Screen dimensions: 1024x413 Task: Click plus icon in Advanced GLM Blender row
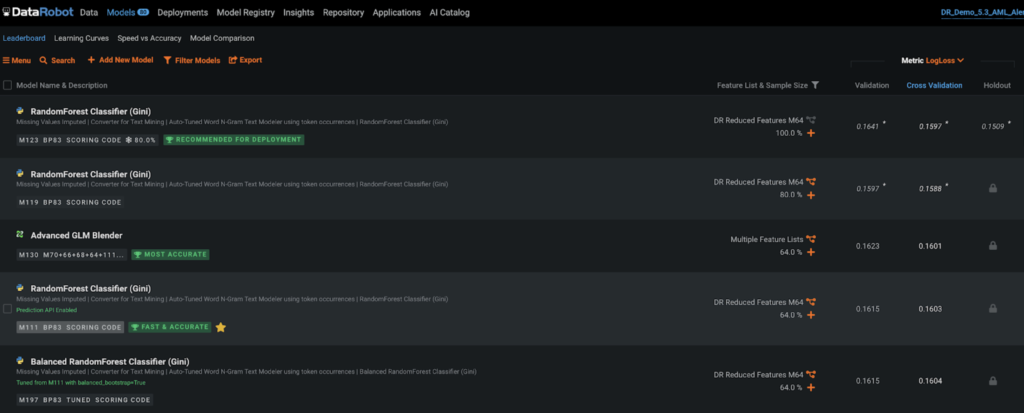coord(811,252)
